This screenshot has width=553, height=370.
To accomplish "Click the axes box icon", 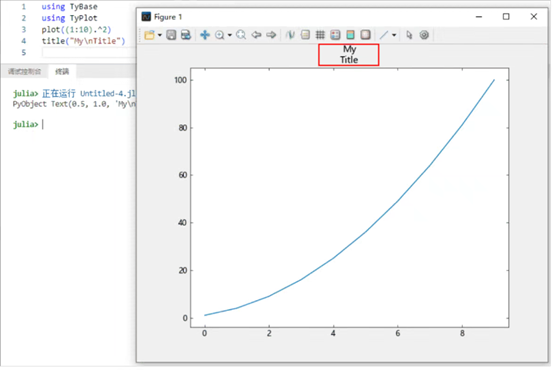I will pos(365,35).
